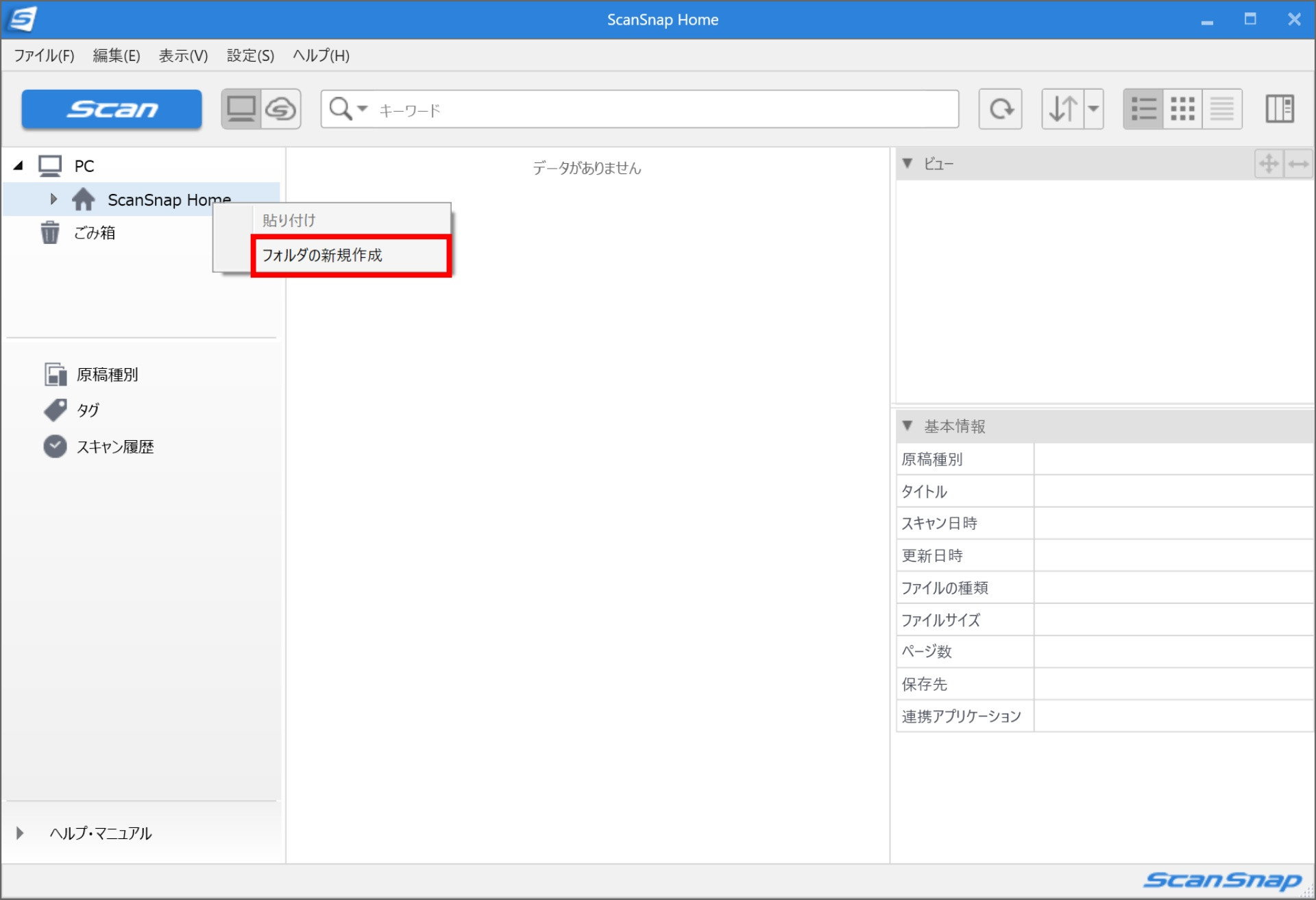Click the ヘルプ・マニュアル label
1316x900 pixels.
point(101,834)
